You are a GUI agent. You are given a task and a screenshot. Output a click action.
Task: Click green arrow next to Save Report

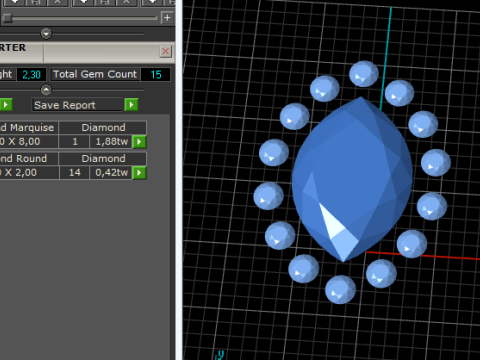(131, 105)
